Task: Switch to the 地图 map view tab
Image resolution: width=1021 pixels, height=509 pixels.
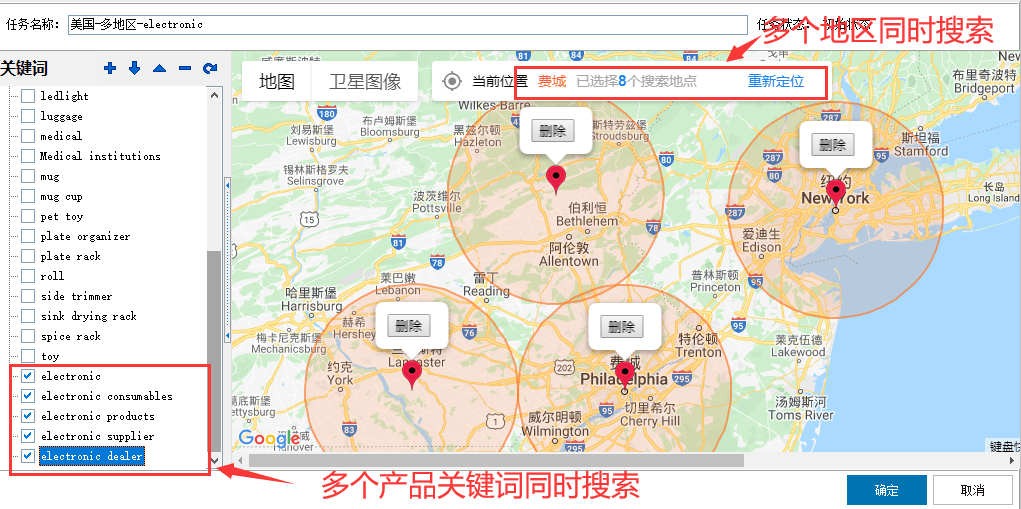Action: tap(277, 81)
